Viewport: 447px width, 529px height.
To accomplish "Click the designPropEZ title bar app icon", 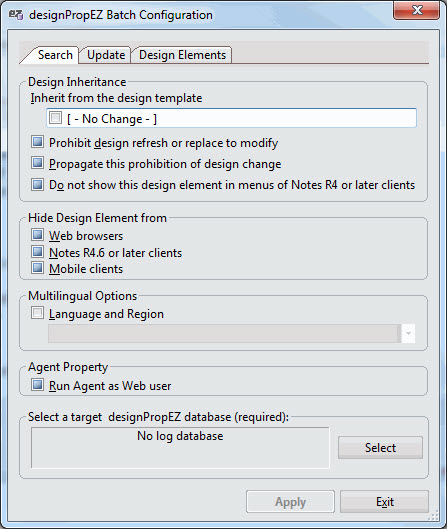I will 16,15.
